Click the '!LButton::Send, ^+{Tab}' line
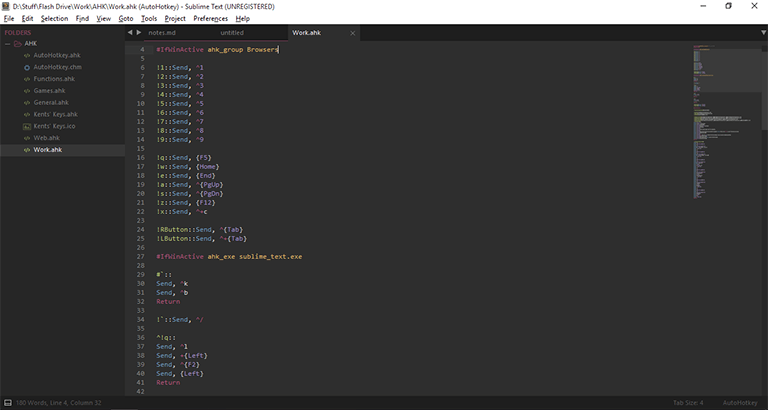Screen dimensions: 768x410 202,239
